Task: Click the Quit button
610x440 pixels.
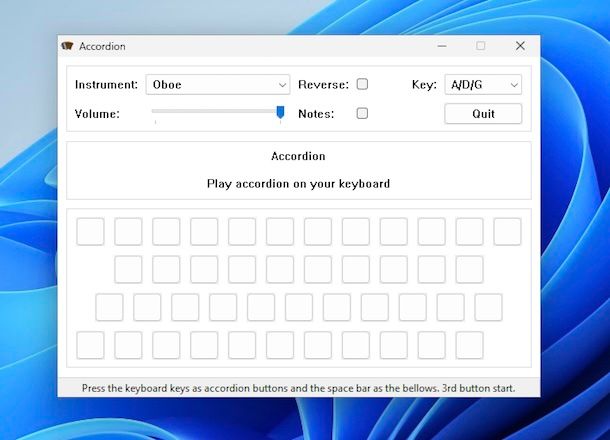Action: pos(483,114)
